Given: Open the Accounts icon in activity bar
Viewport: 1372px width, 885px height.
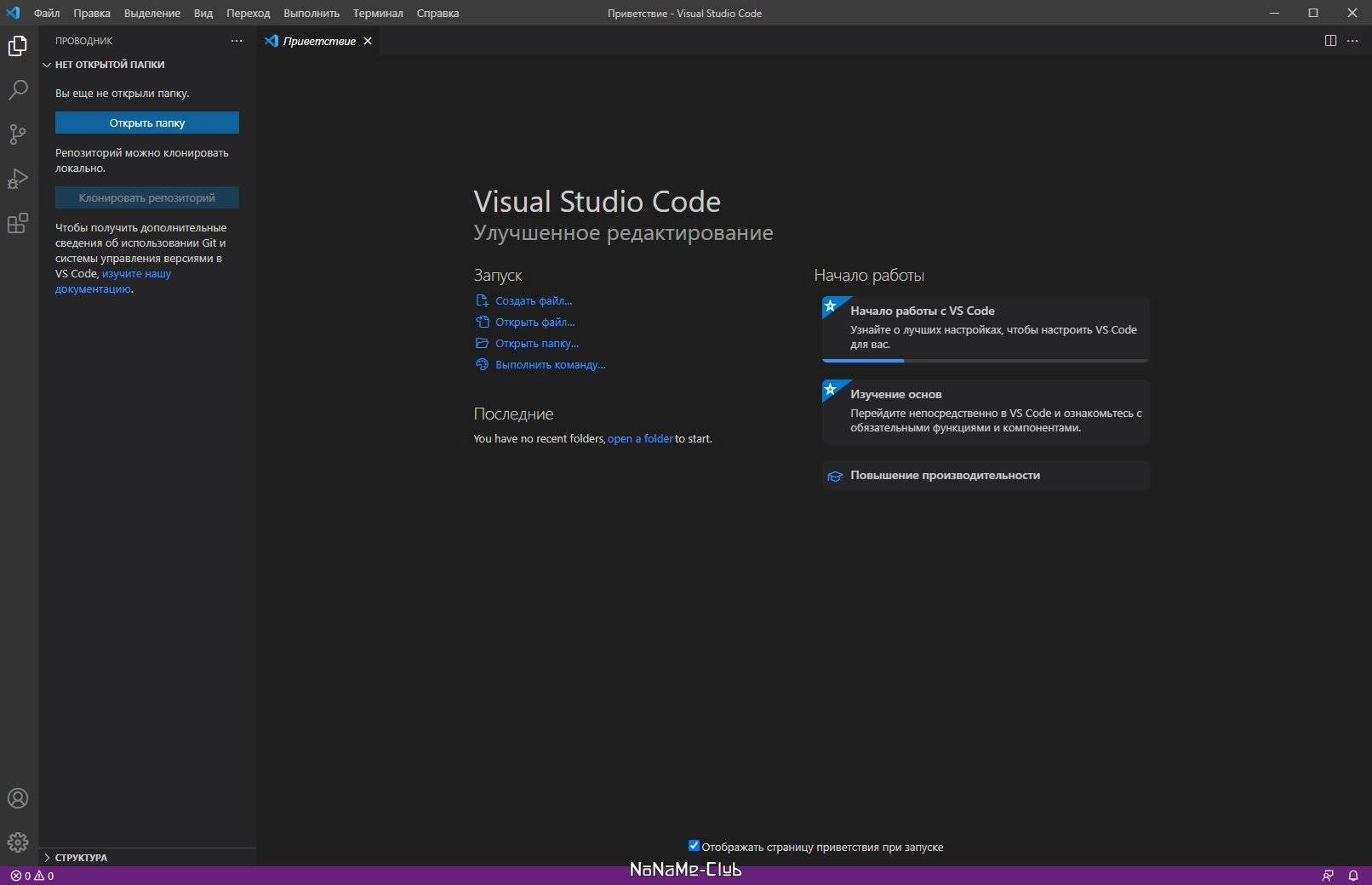Looking at the screenshot, I should (18, 798).
